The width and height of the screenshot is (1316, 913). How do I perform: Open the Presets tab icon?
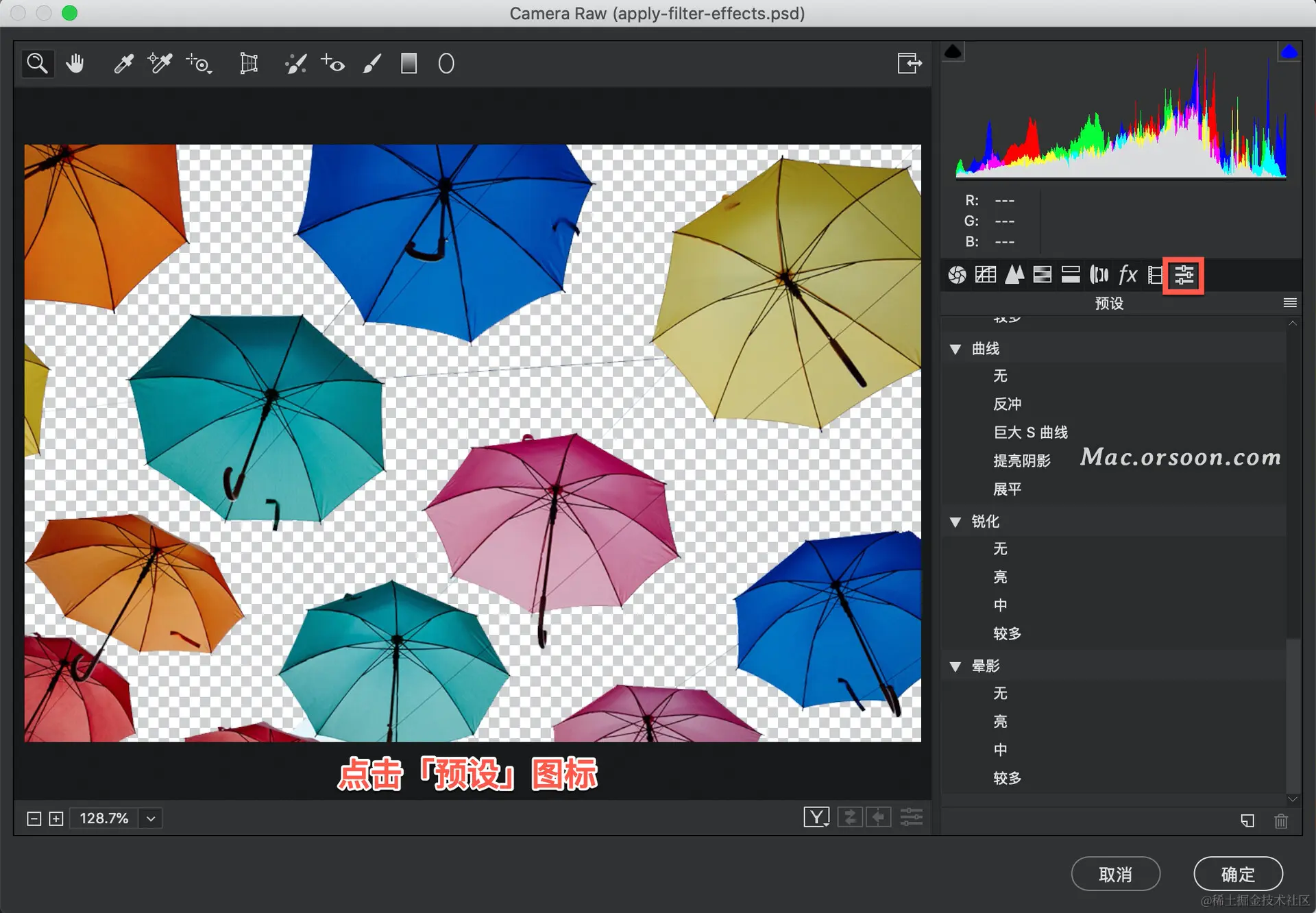pos(1184,275)
